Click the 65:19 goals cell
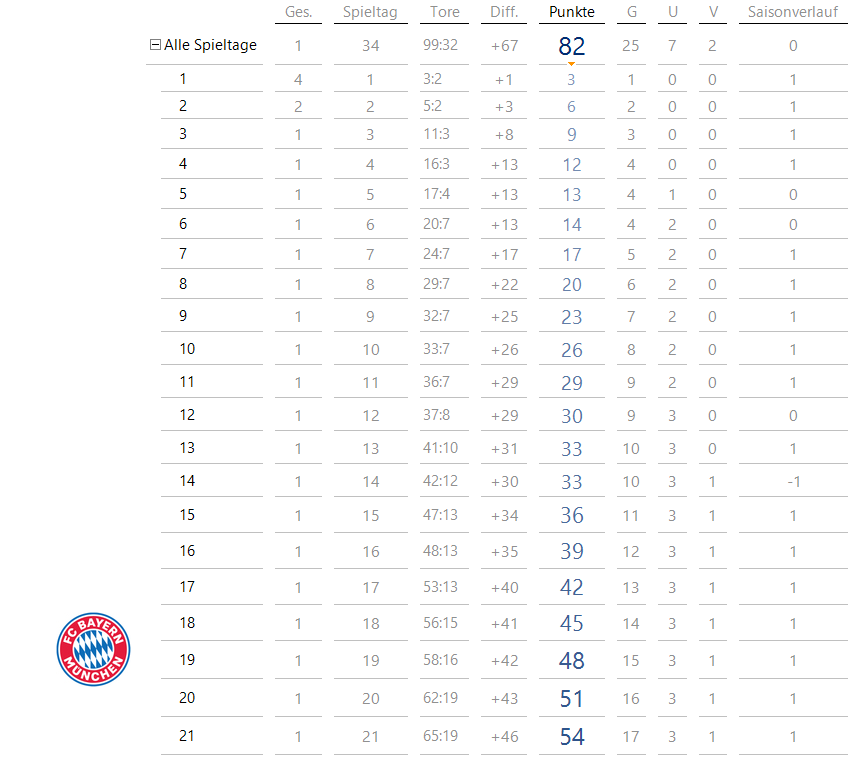Screen dimensions: 860x762 coord(440,737)
